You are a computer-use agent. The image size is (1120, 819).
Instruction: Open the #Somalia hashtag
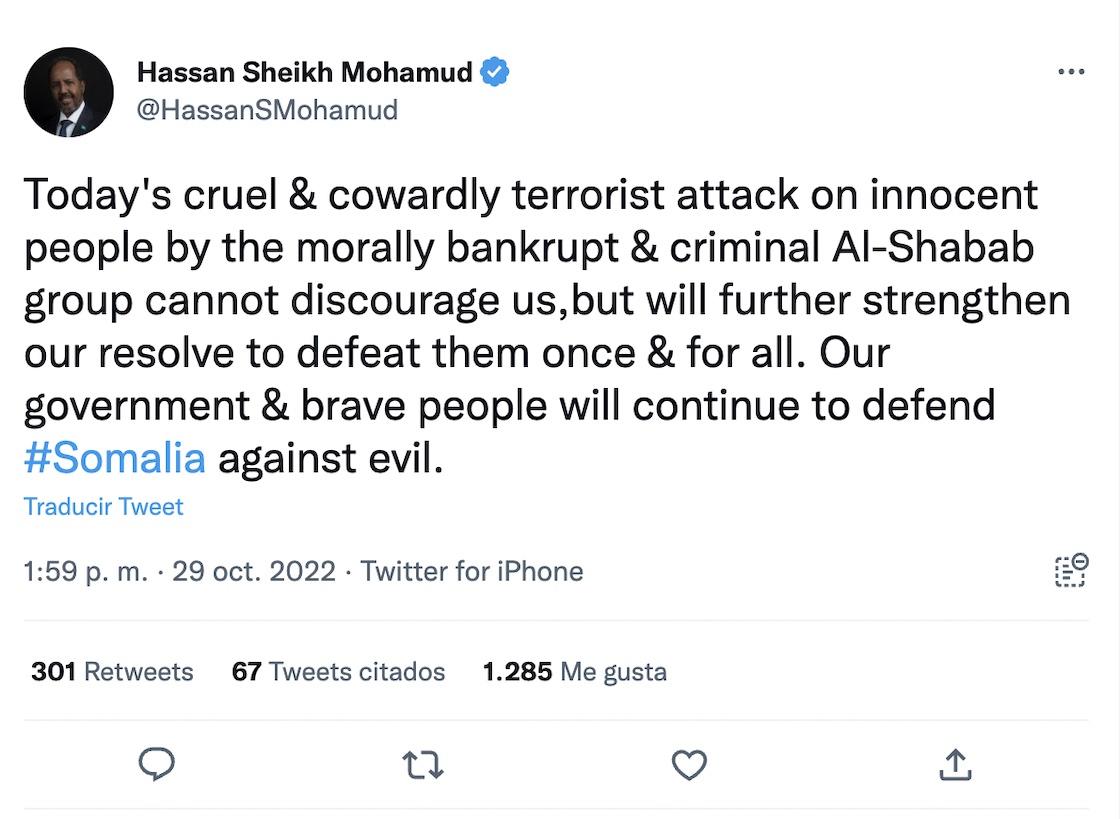[115, 458]
